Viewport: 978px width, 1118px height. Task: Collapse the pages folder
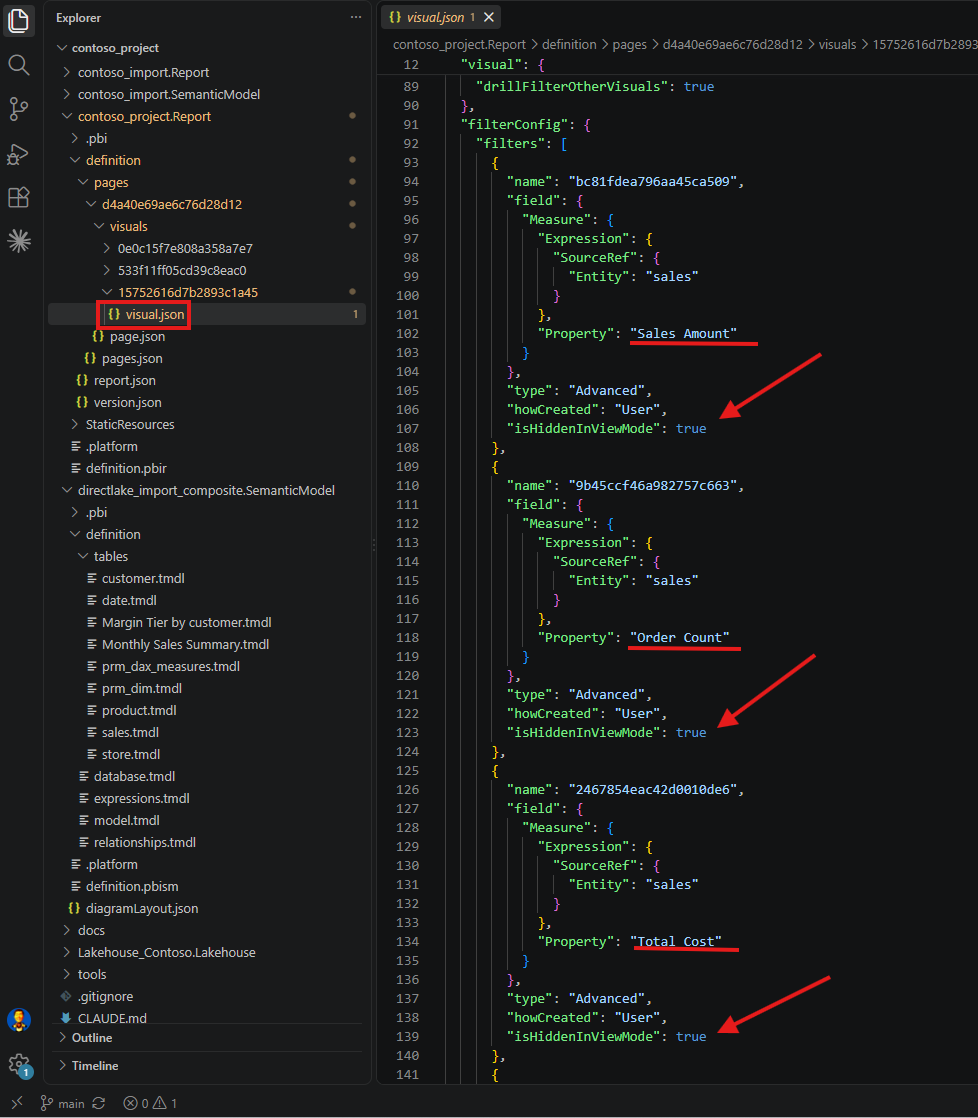point(110,183)
